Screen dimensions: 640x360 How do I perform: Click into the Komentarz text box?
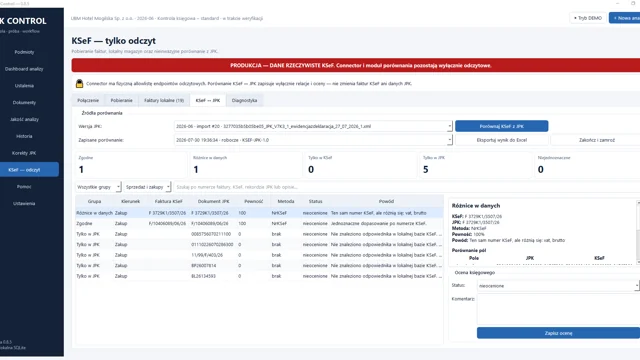(558, 309)
